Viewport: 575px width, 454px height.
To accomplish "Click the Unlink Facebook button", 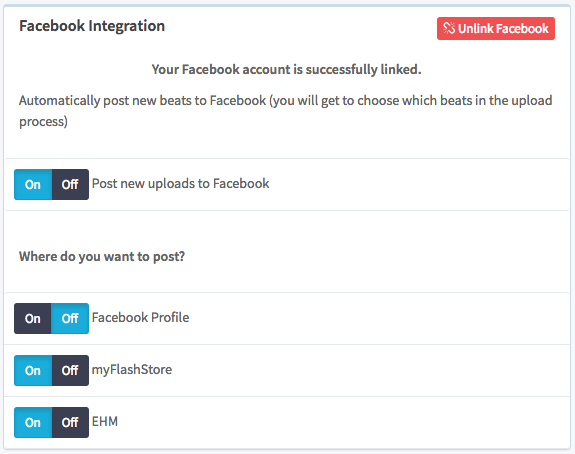I will coord(495,28).
